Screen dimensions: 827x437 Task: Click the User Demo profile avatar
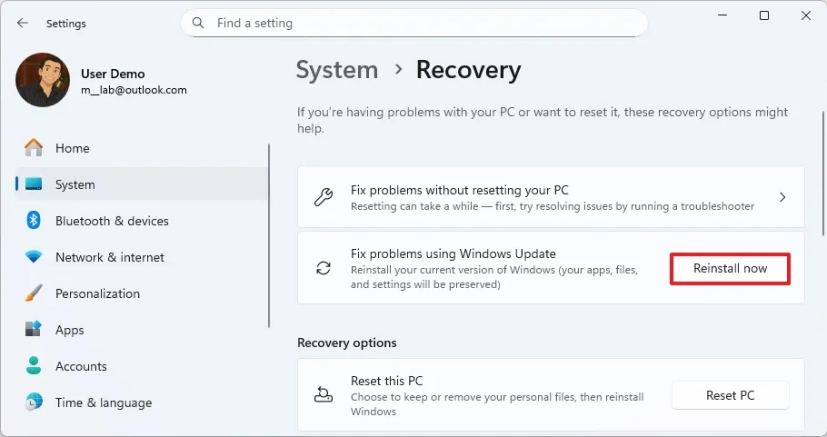point(43,80)
